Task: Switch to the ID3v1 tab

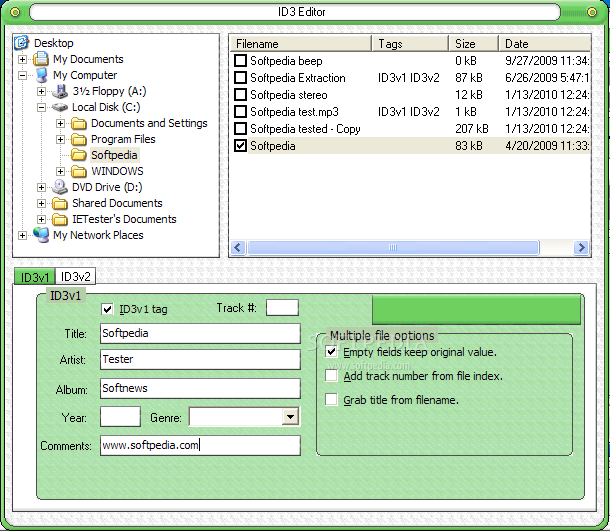Action: (35, 277)
